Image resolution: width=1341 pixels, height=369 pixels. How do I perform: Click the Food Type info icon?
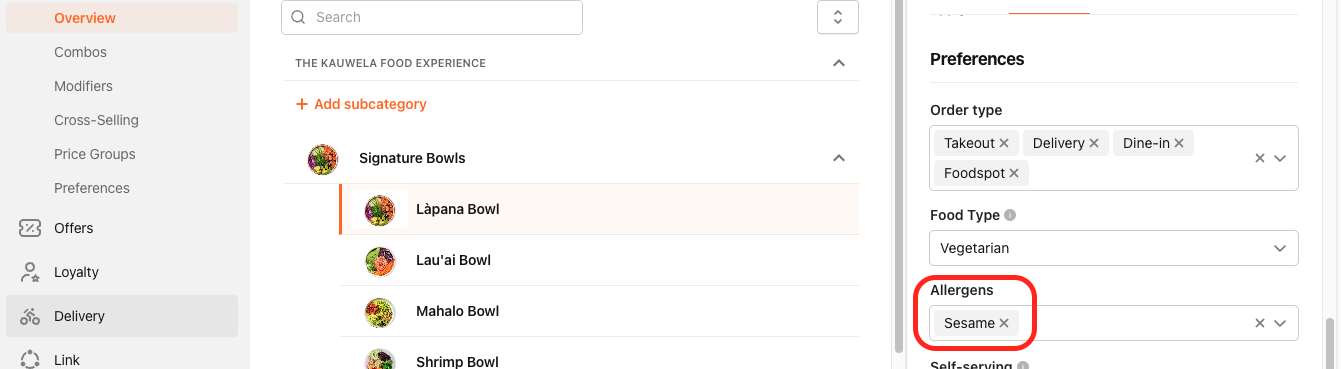(1010, 215)
